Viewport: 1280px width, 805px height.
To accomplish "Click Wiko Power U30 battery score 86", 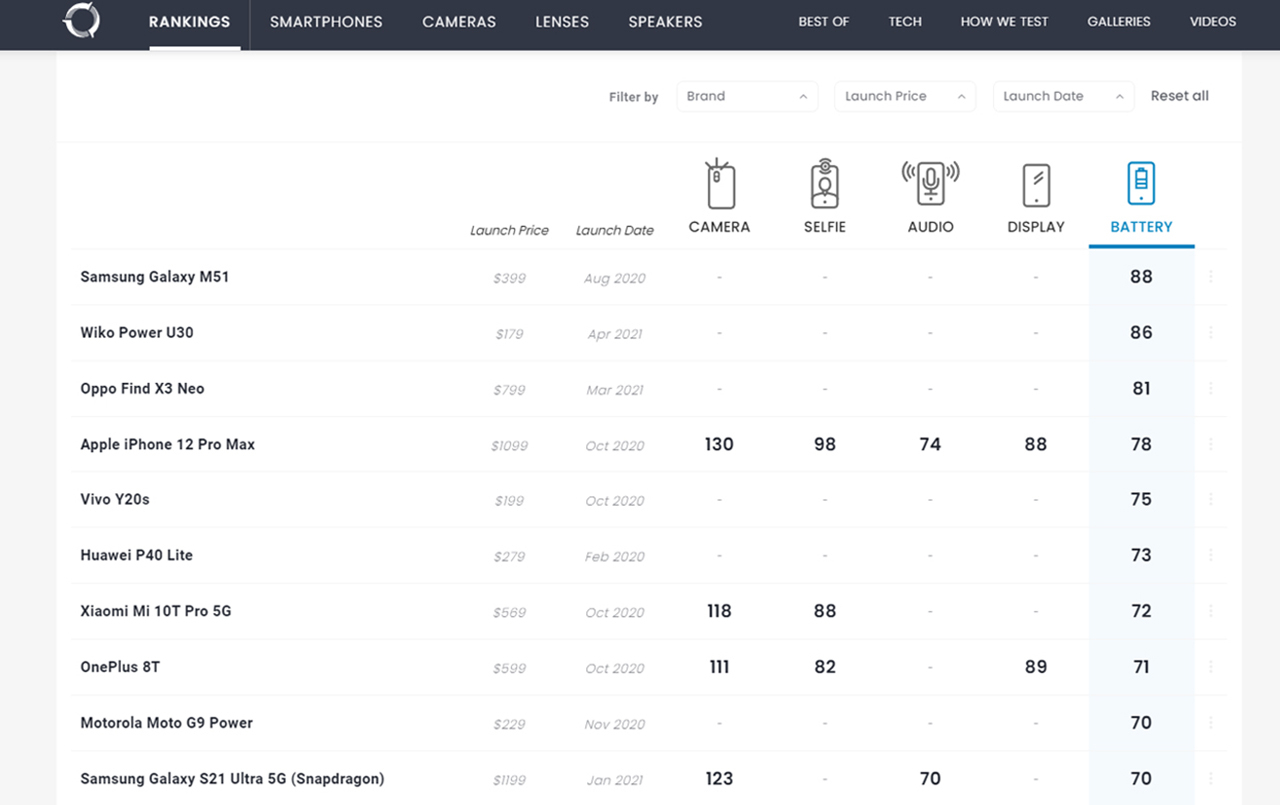I will click(1141, 333).
